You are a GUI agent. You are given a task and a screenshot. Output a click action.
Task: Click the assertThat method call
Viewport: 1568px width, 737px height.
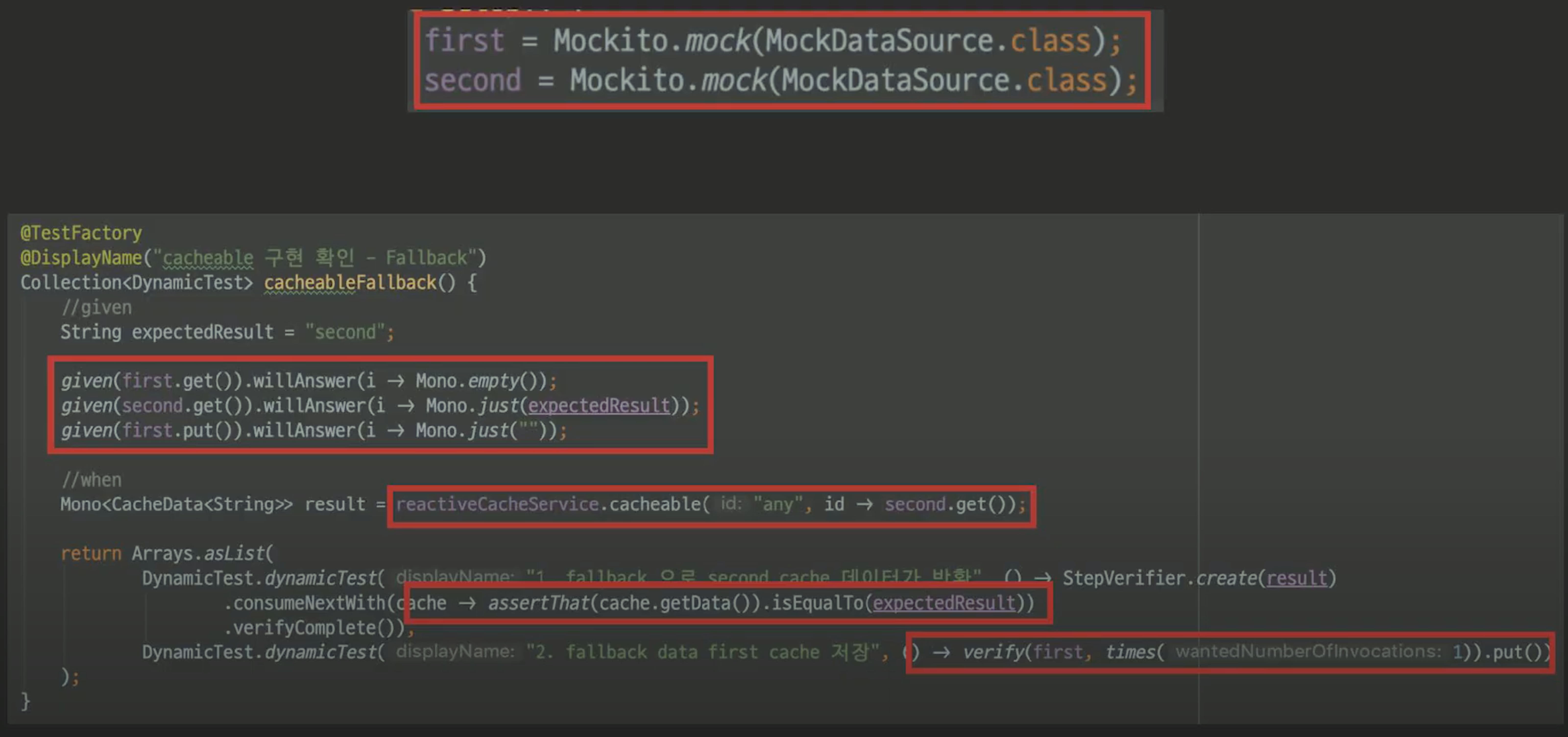pos(538,603)
